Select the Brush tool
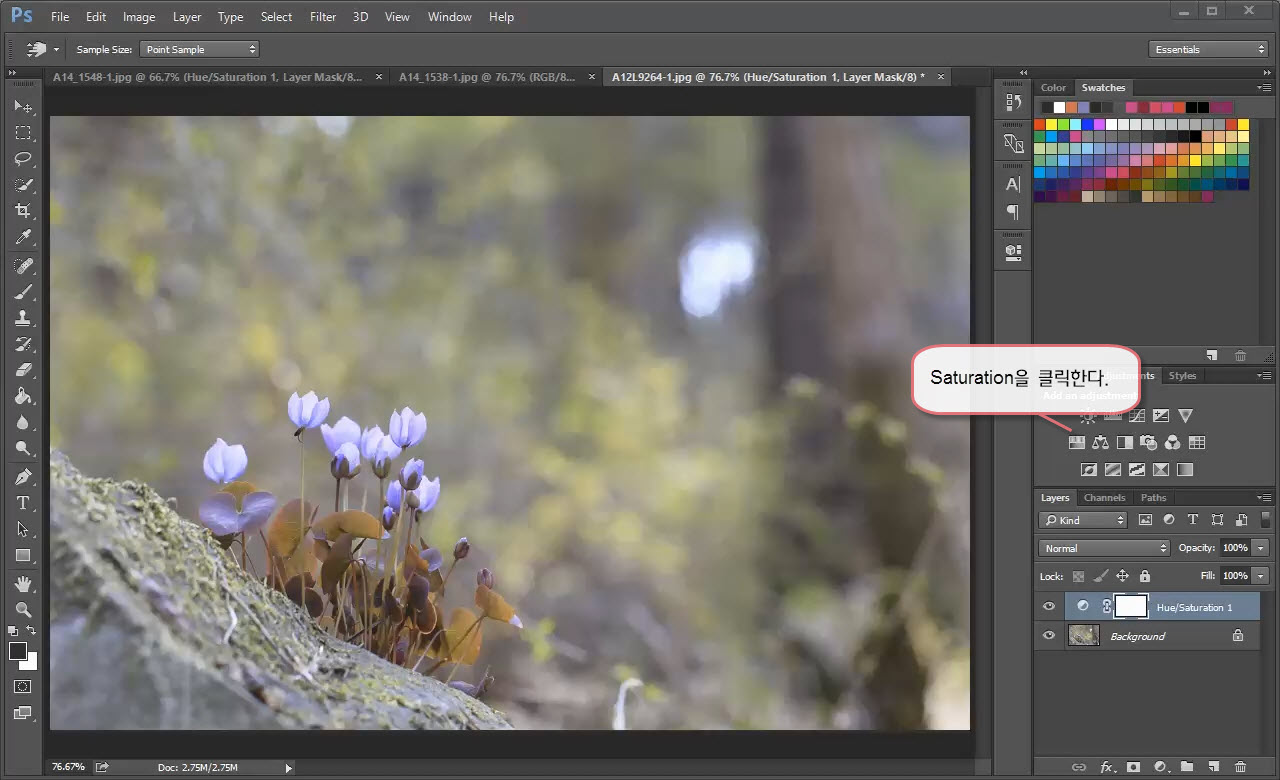 23,292
